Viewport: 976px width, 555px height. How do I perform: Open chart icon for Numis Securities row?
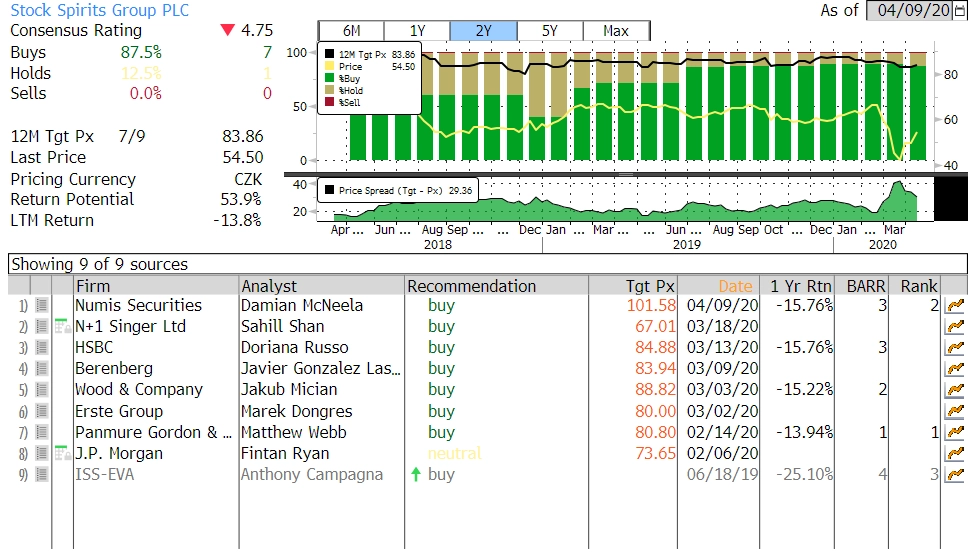tap(954, 305)
